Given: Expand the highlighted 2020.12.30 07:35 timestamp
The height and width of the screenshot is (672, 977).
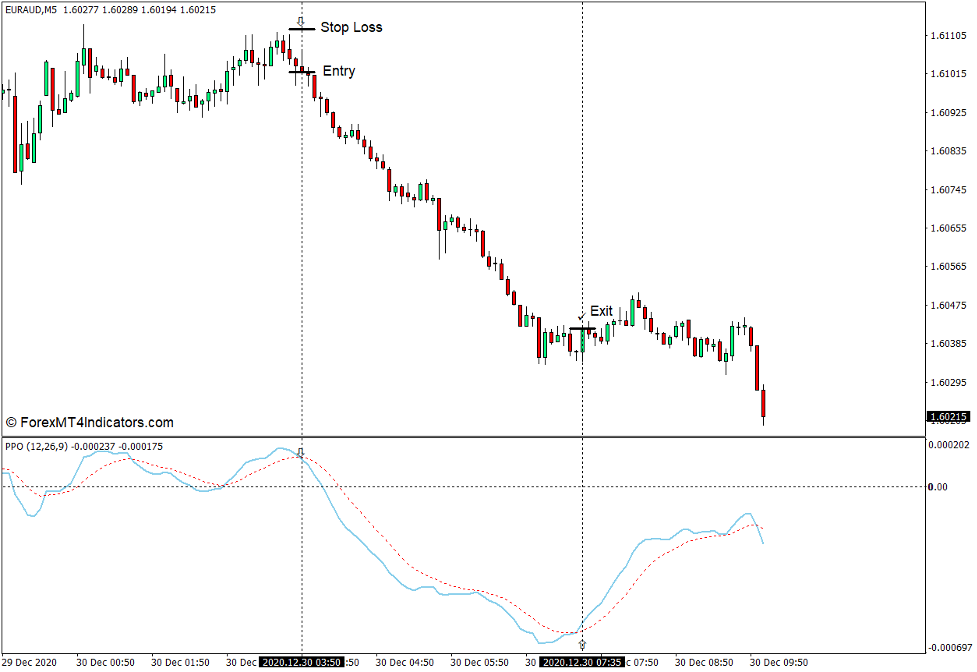Looking at the screenshot, I should point(583,661).
